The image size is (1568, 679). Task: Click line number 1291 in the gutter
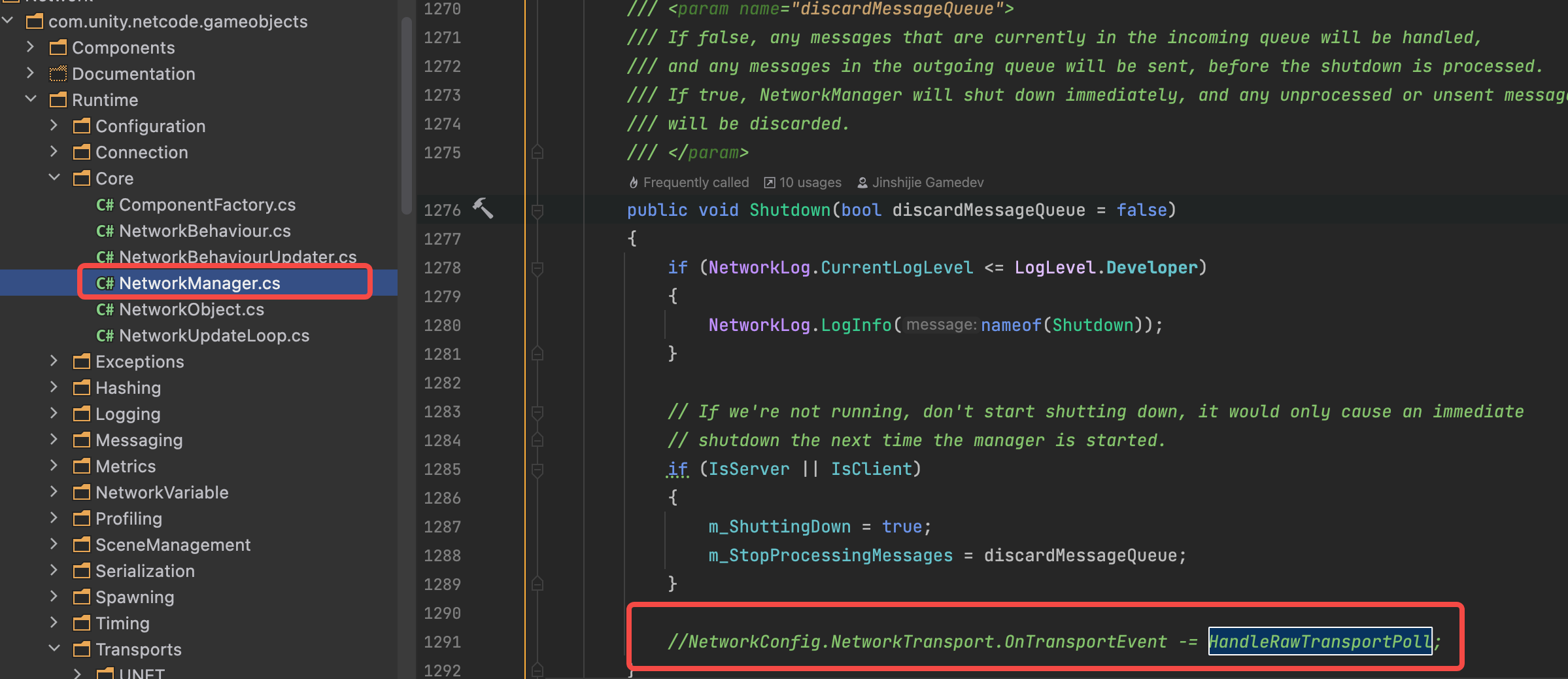click(443, 642)
